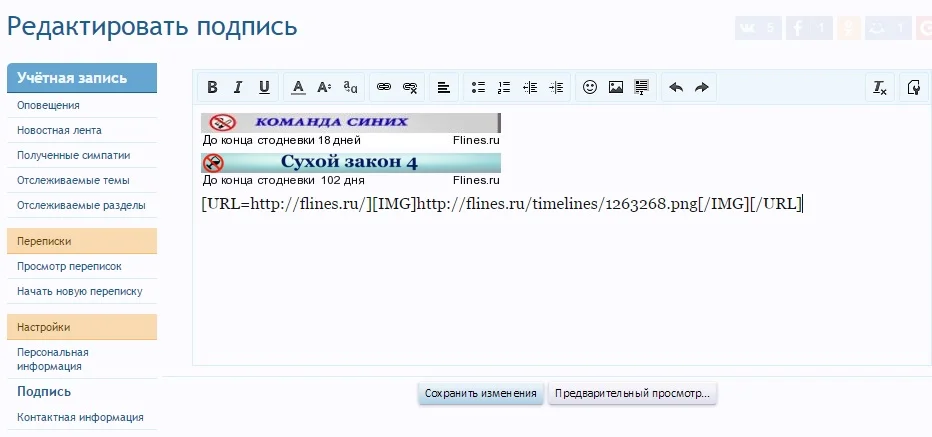
Task: Click the Сухой закон 4 banner image
Action: (351, 162)
